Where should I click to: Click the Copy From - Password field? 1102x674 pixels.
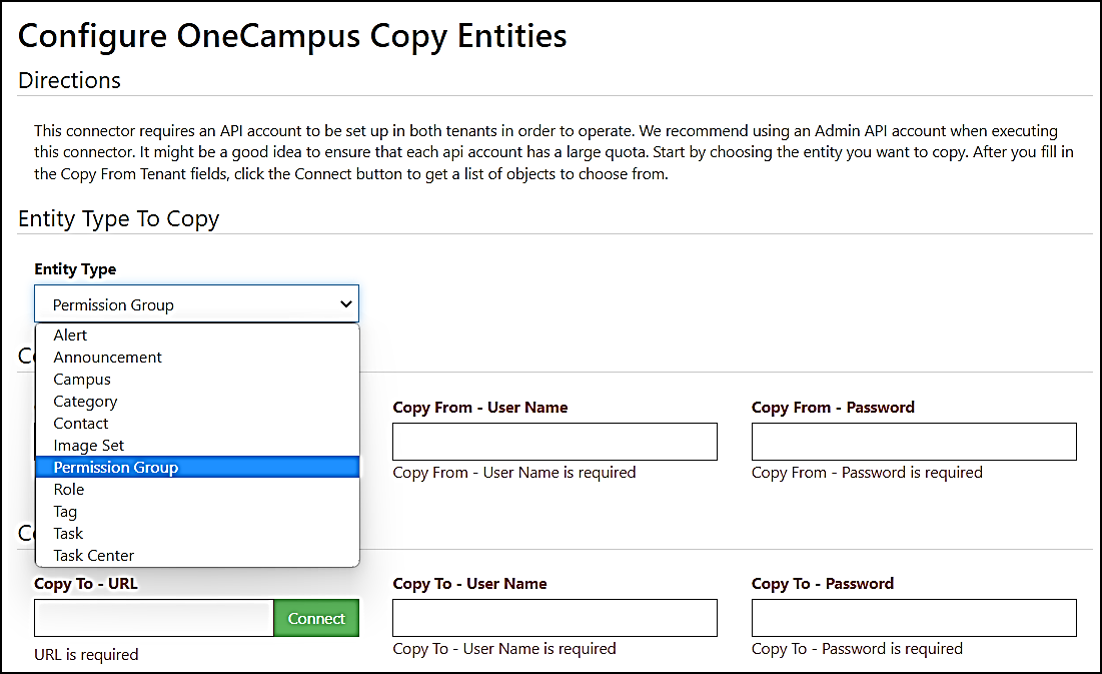(913, 441)
